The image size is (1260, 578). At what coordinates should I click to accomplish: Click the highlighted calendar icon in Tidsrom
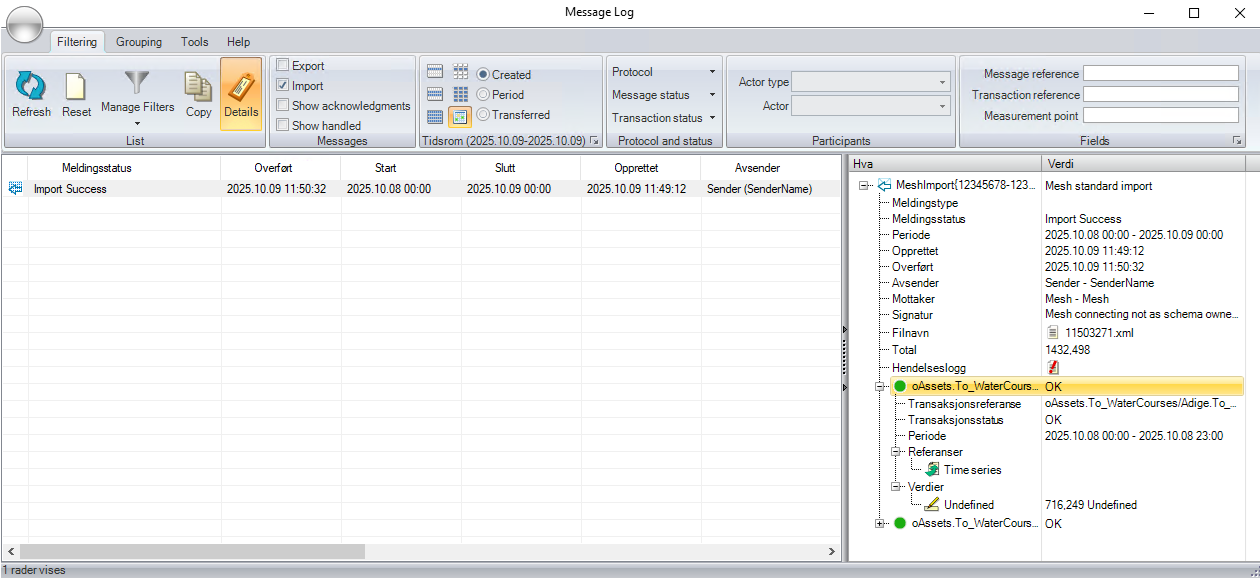pyautogui.click(x=460, y=117)
